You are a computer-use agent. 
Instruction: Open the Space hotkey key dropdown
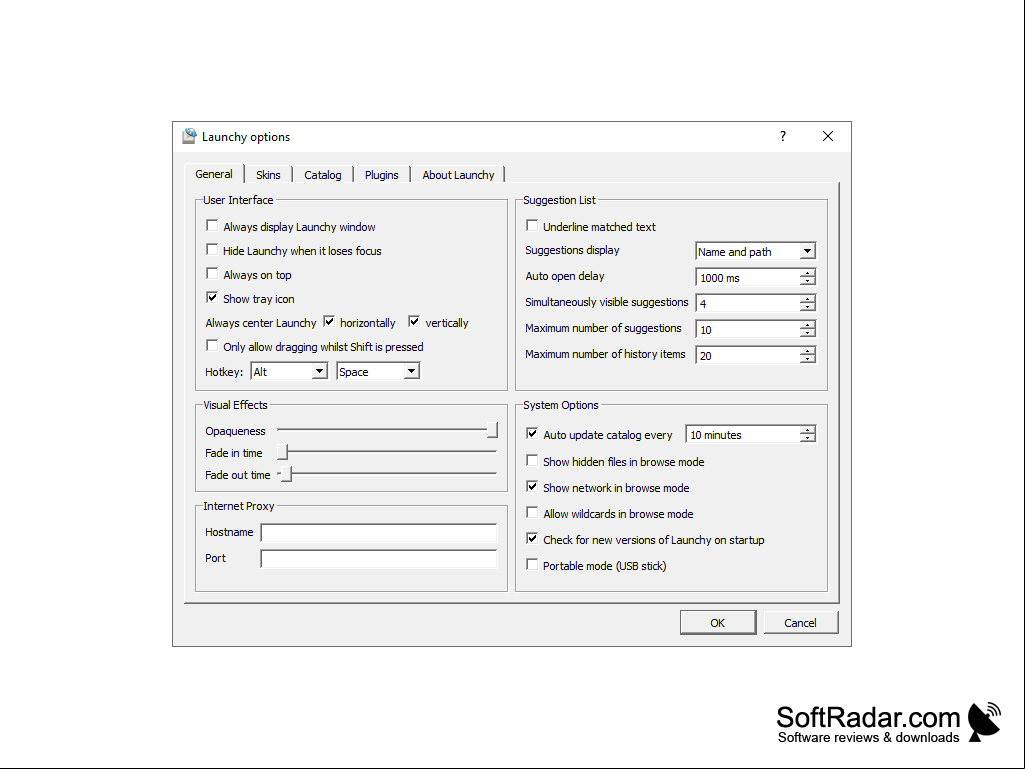(378, 371)
